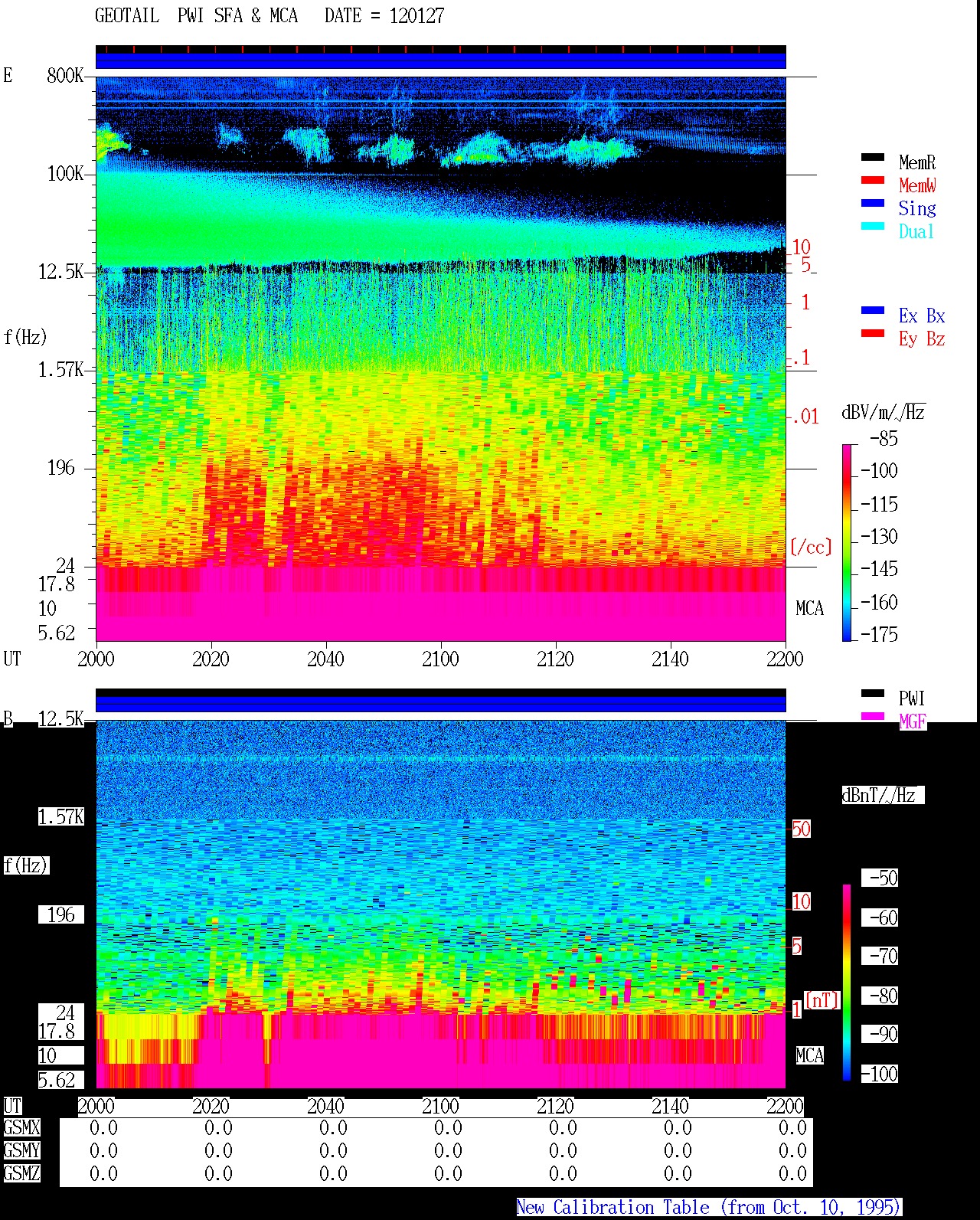Click the E panel 12.5K frequency label
The width and height of the screenshot is (980, 1220).
61,271
